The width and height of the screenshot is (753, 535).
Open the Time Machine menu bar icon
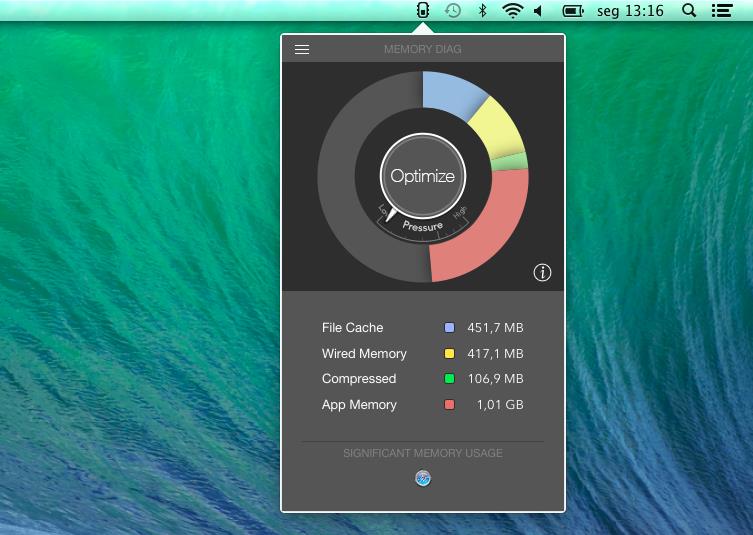(x=453, y=11)
